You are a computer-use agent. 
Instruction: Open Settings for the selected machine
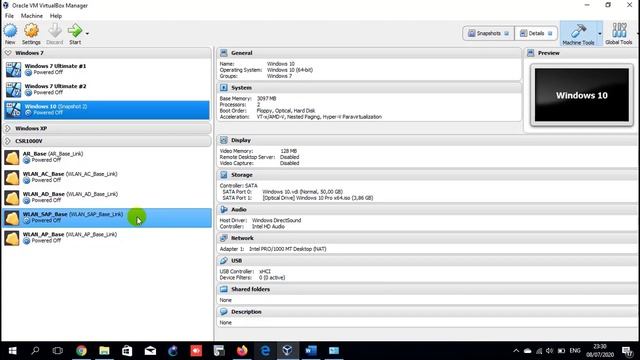(31, 34)
